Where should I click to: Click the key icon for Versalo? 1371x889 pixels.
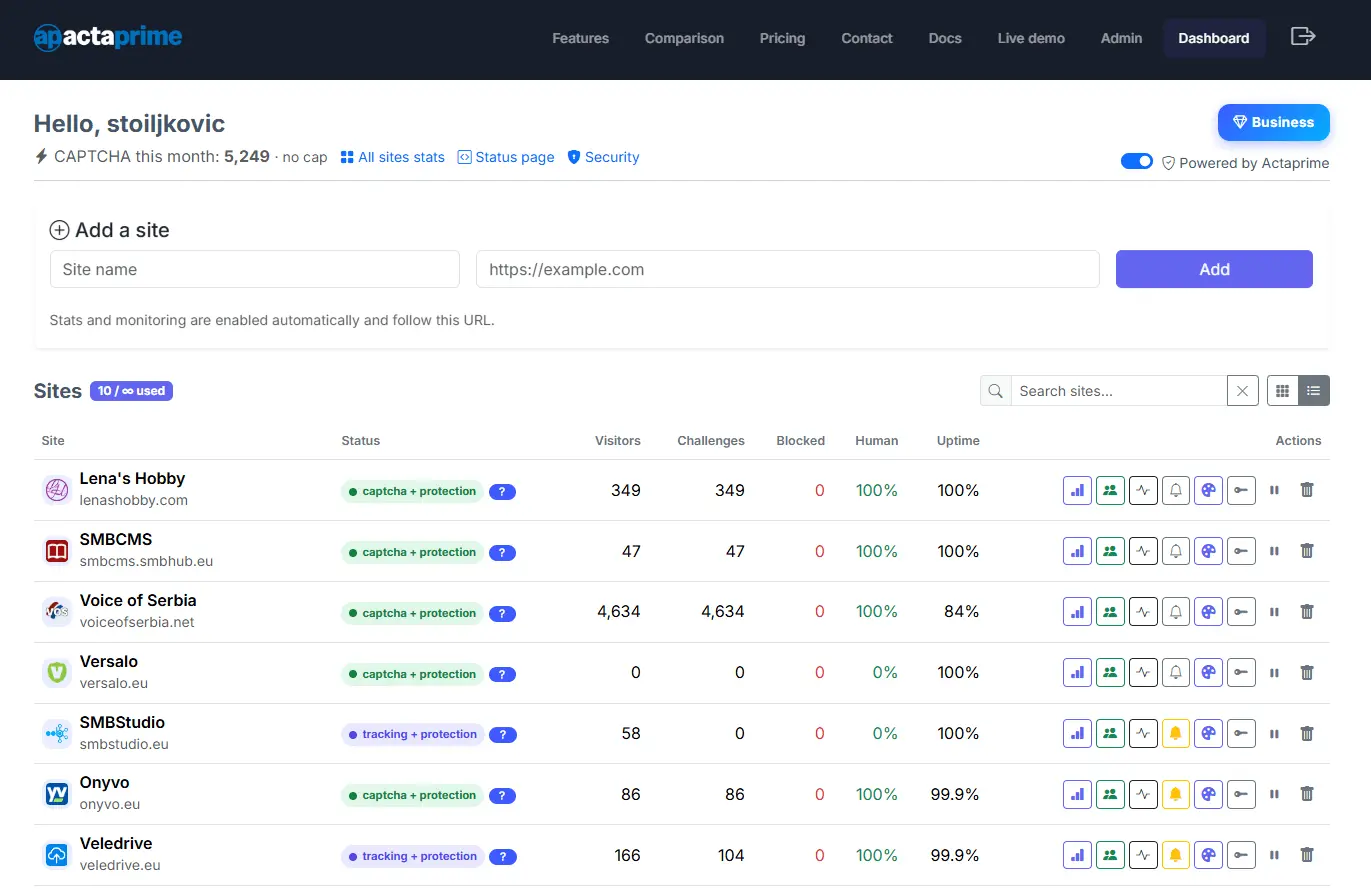[1241, 673]
